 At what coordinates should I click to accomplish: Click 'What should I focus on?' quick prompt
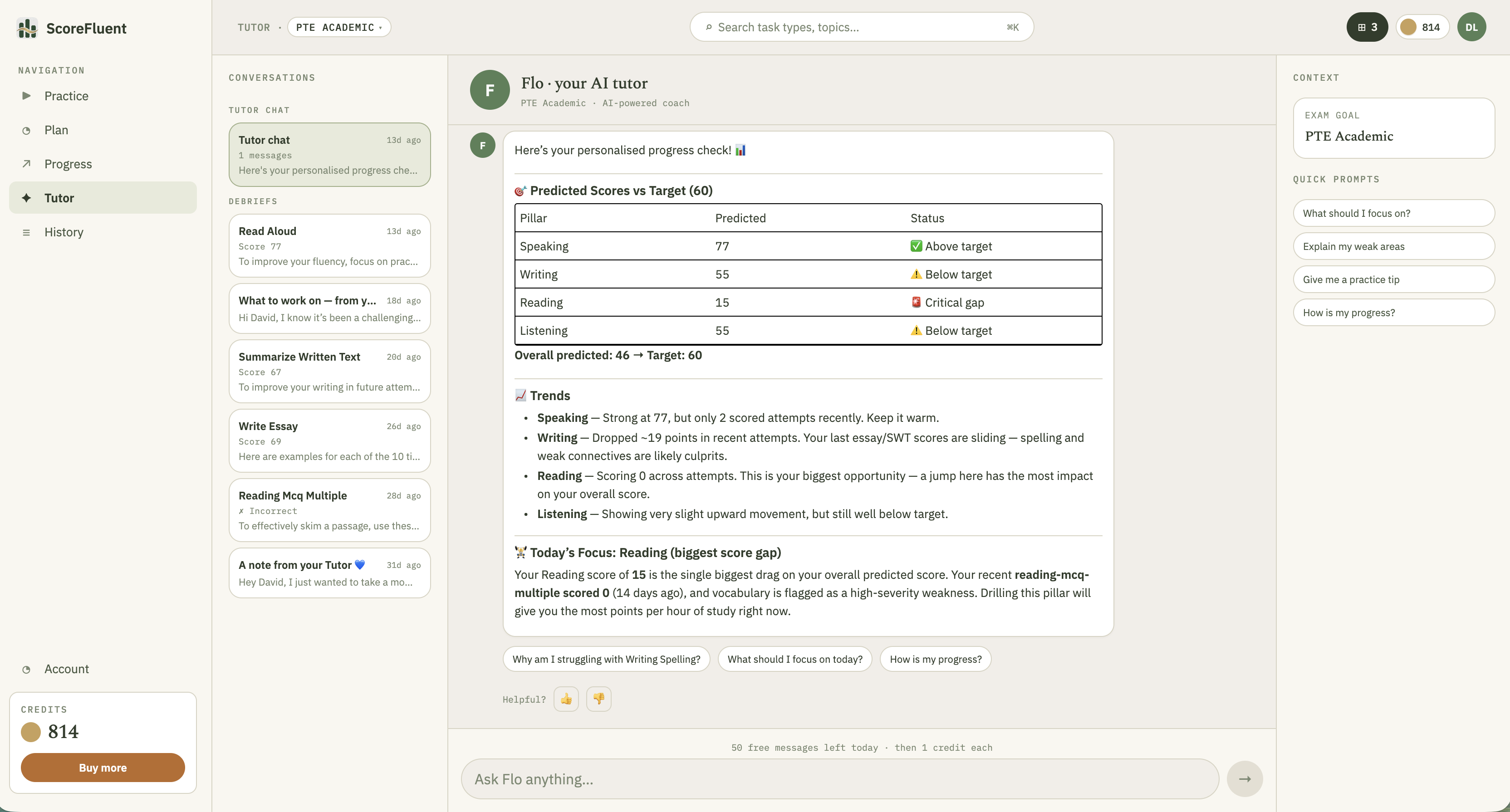click(1393, 213)
